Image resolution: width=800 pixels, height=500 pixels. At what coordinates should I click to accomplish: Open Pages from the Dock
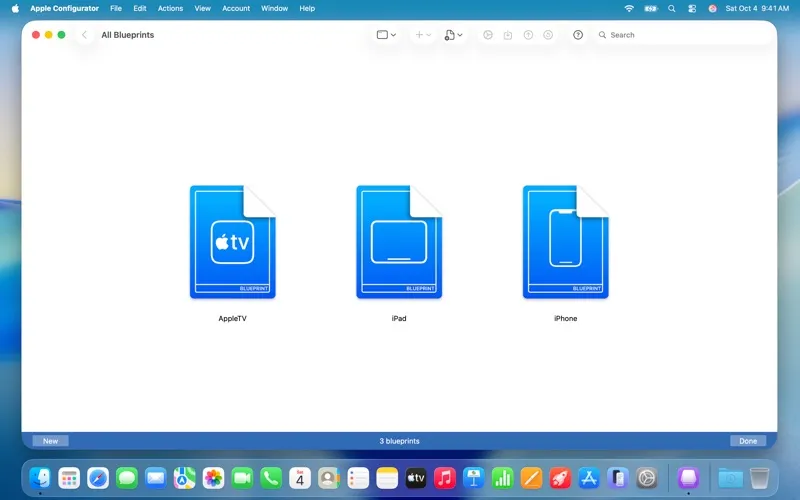point(531,478)
